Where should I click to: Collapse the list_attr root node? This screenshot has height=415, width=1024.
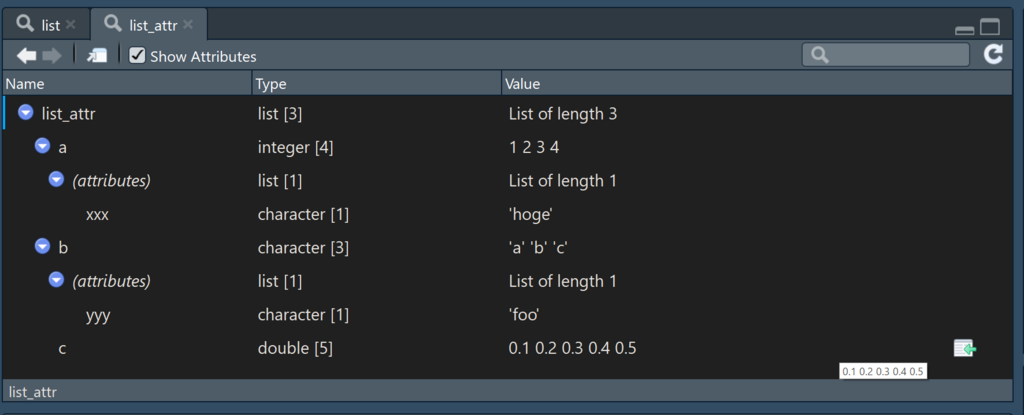coord(25,113)
